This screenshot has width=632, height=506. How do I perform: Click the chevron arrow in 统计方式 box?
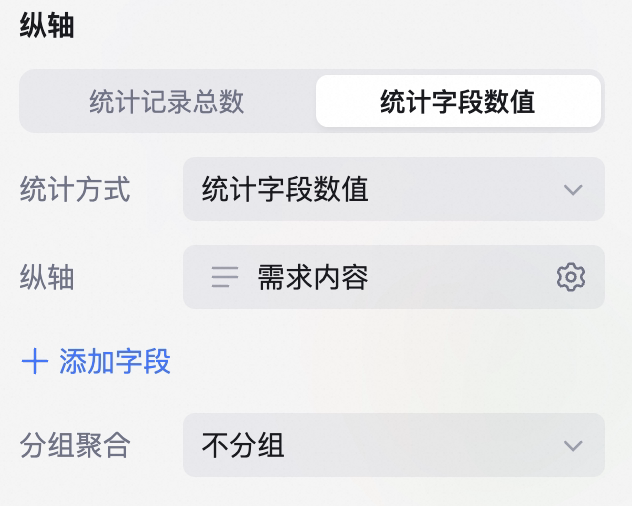pos(573,189)
